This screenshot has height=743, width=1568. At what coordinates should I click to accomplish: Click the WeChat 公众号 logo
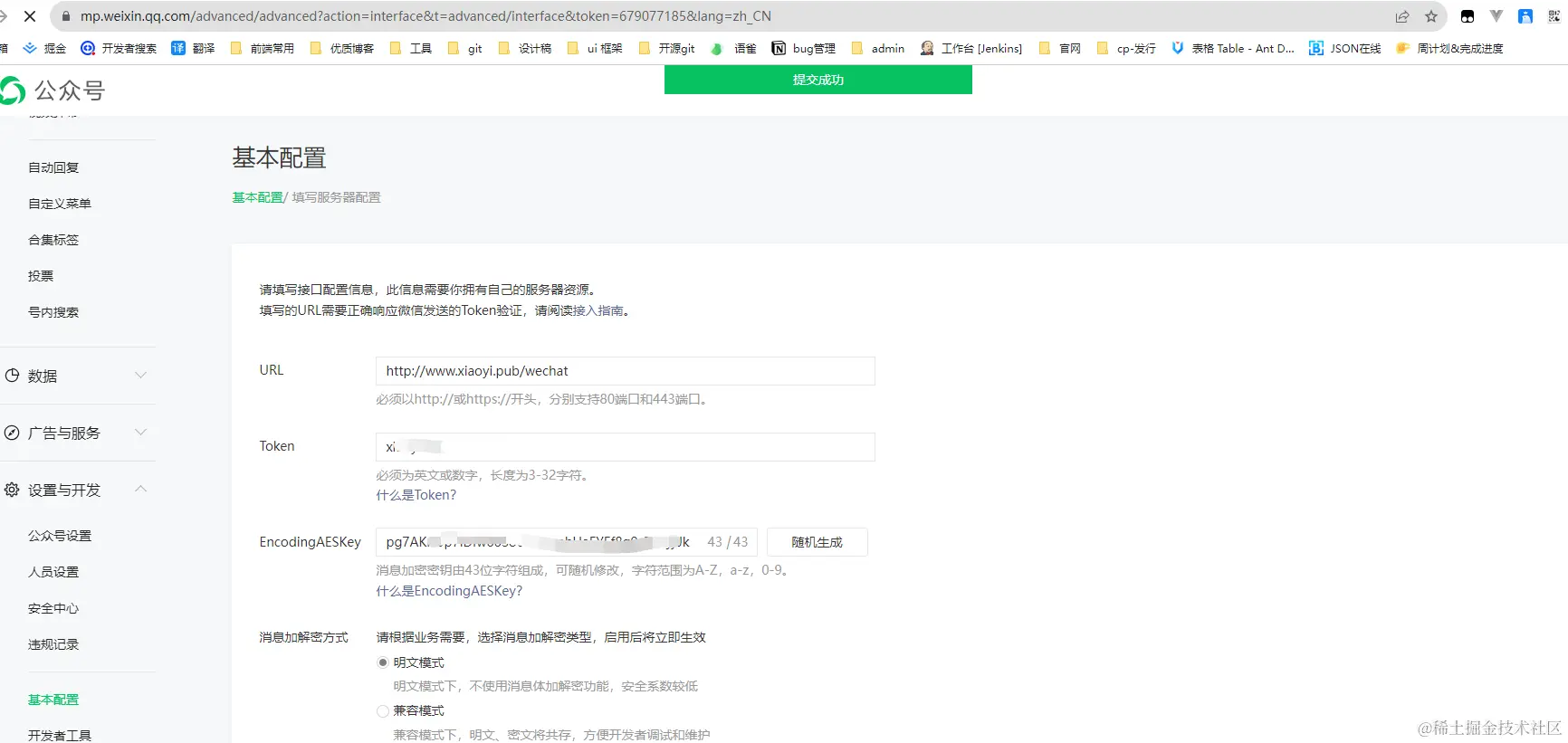[53, 90]
